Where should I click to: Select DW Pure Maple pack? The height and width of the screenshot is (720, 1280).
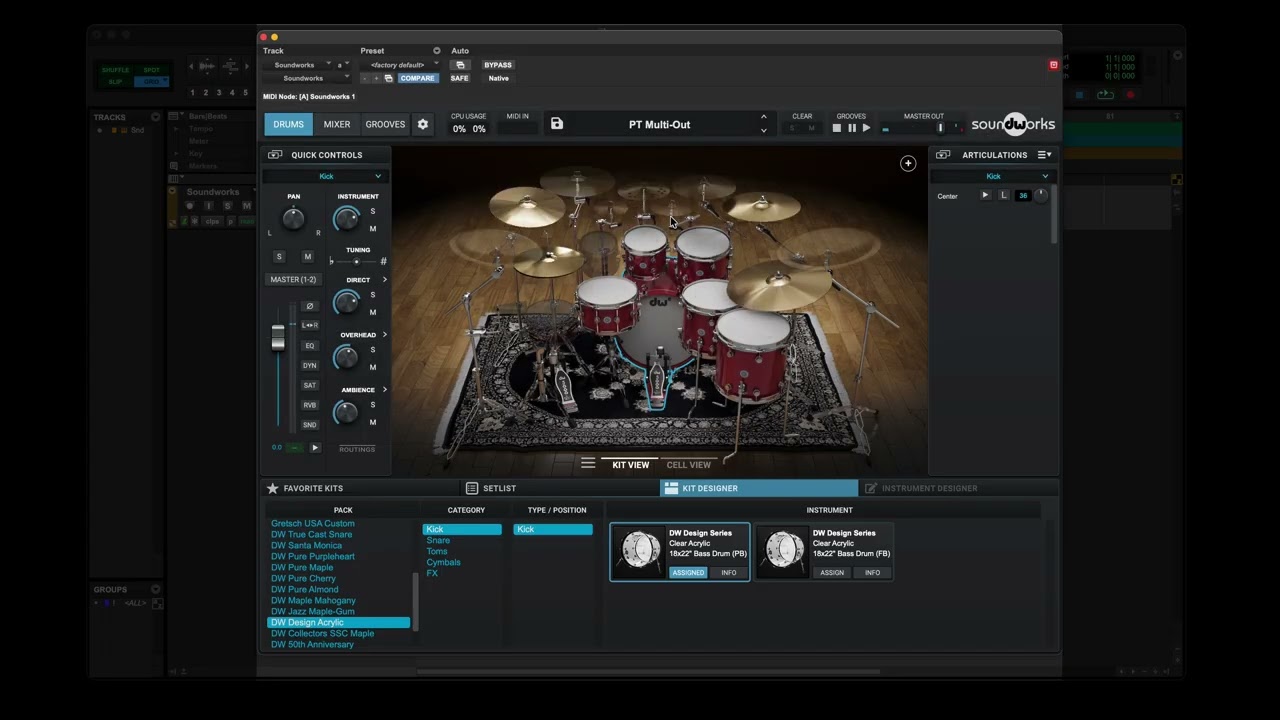coord(302,567)
